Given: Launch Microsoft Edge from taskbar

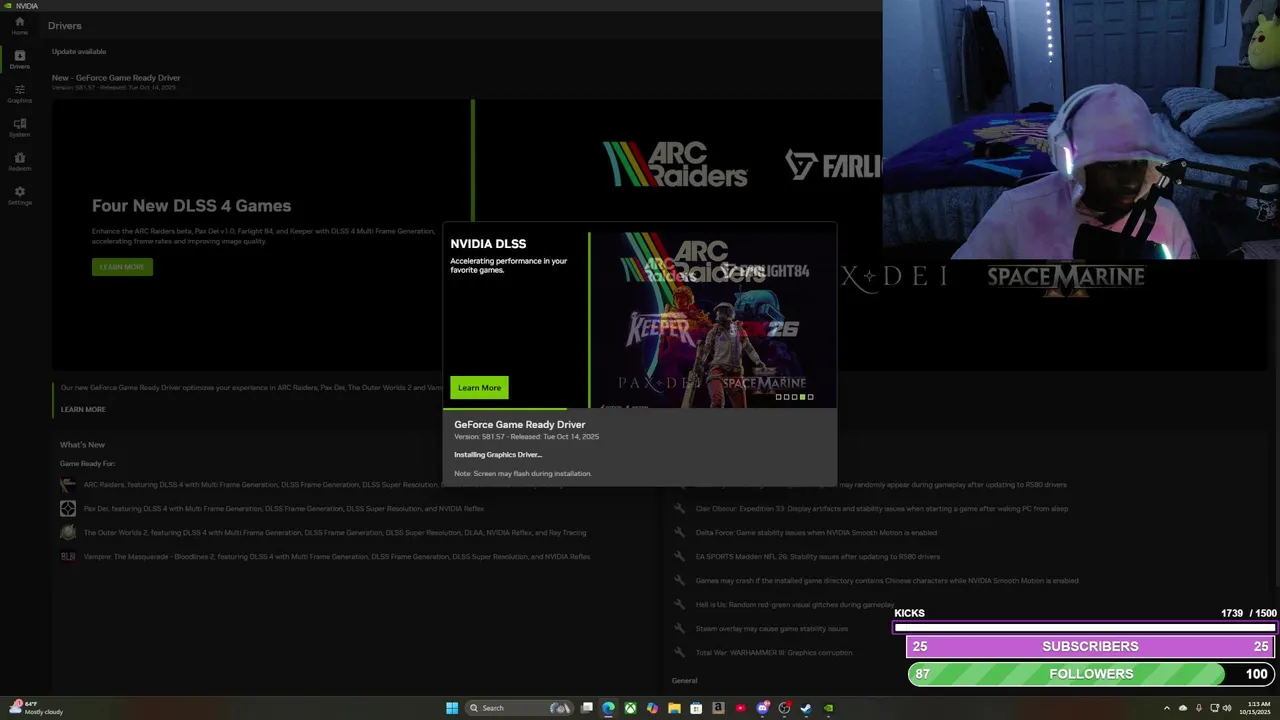Looking at the screenshot, I should click(608, 708).
